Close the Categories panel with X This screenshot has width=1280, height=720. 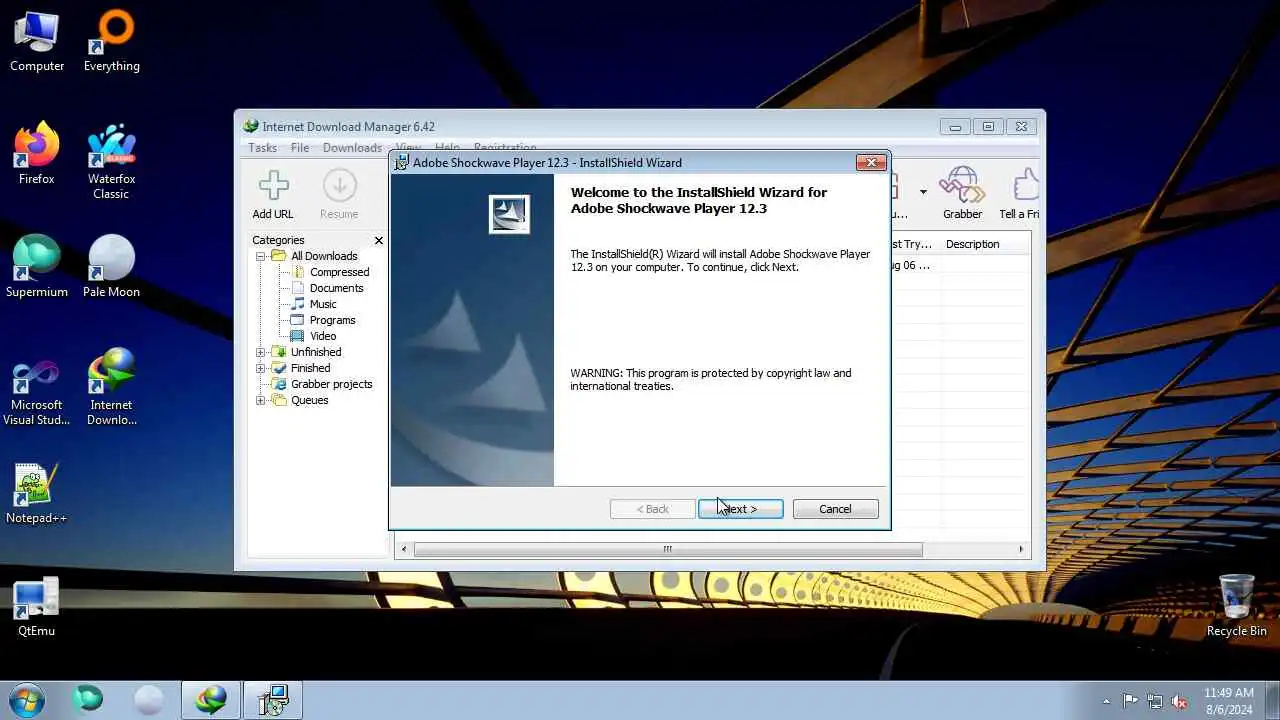[x=379, y=240]
